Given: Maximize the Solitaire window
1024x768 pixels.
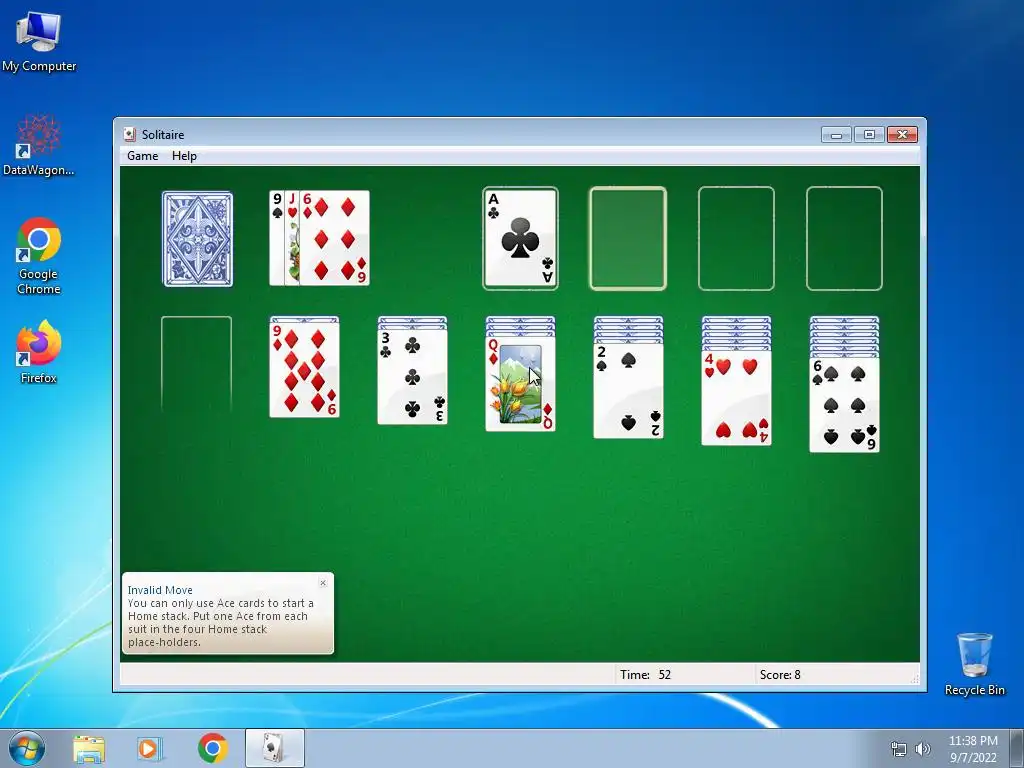Looking at the screenshot, I should click(869, 135).
